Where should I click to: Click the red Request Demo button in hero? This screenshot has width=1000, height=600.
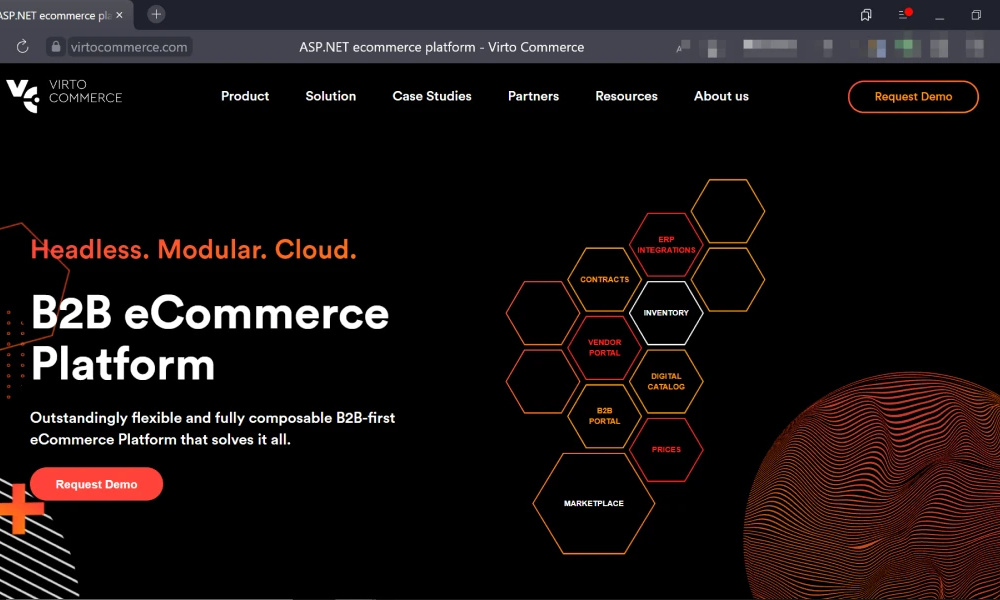96,484
